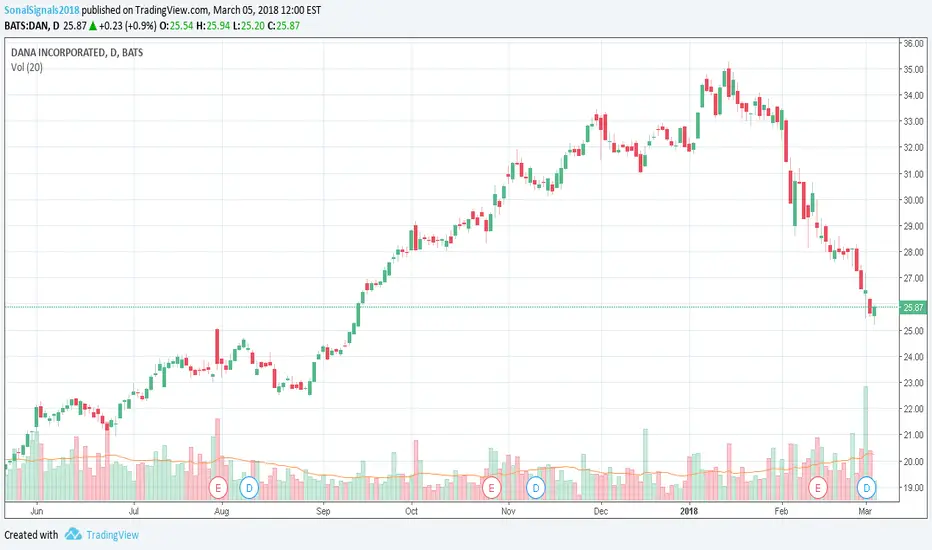This screenshot has height=550, width=932.
Task: Click the Jun label on time axis
Action: [x=37, y=511]
